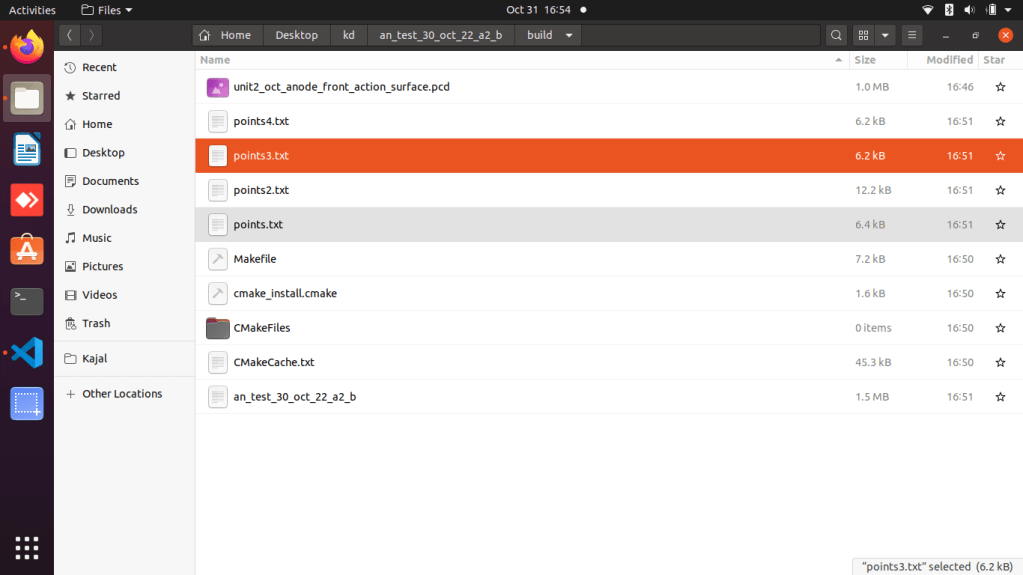The width and height of the screenshot is (1023, 575).
Task: Navigate to the kd path segment
Action: tap(348, 35)
